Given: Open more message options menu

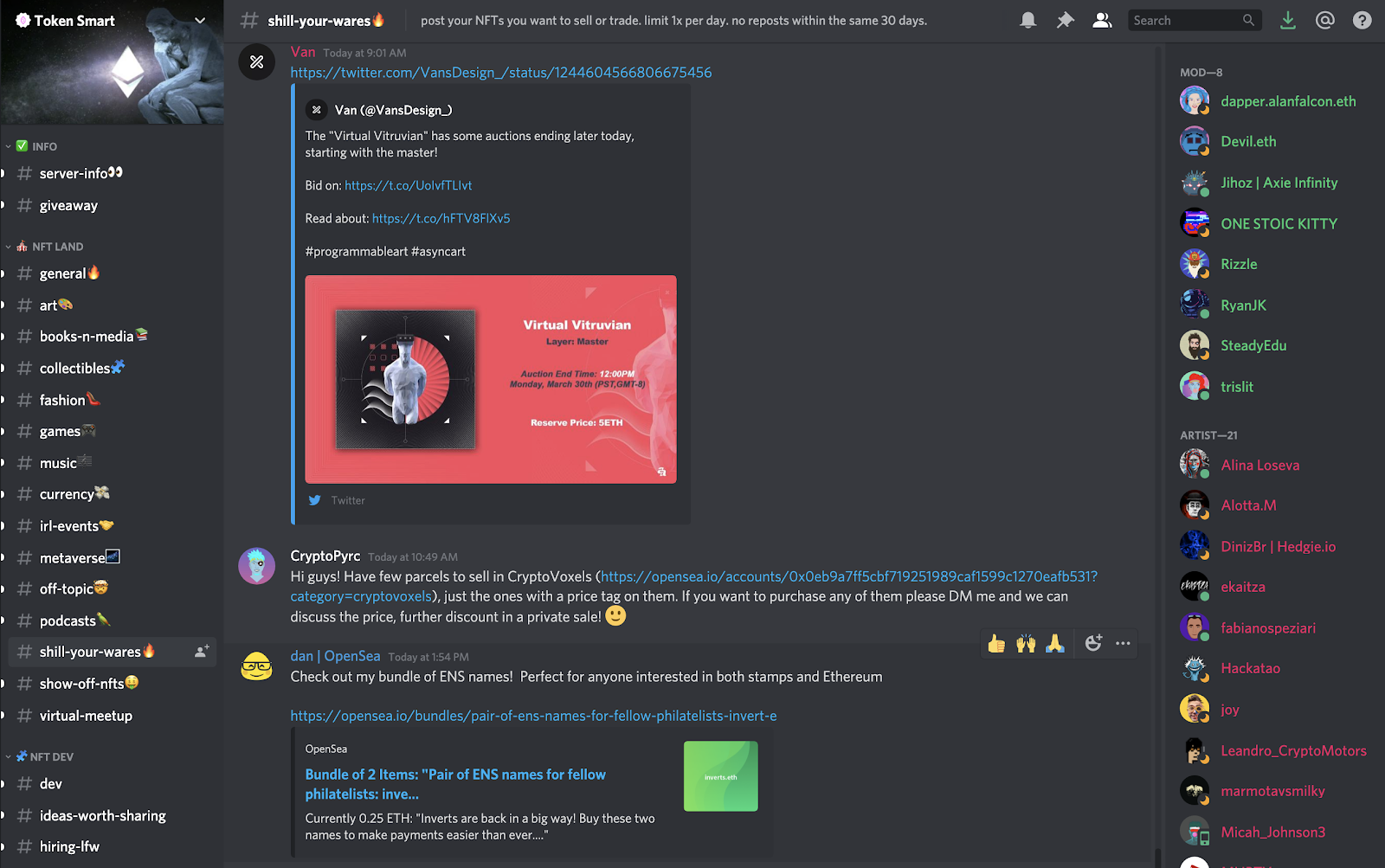Looking at the screenshot, I should 1123,643.
